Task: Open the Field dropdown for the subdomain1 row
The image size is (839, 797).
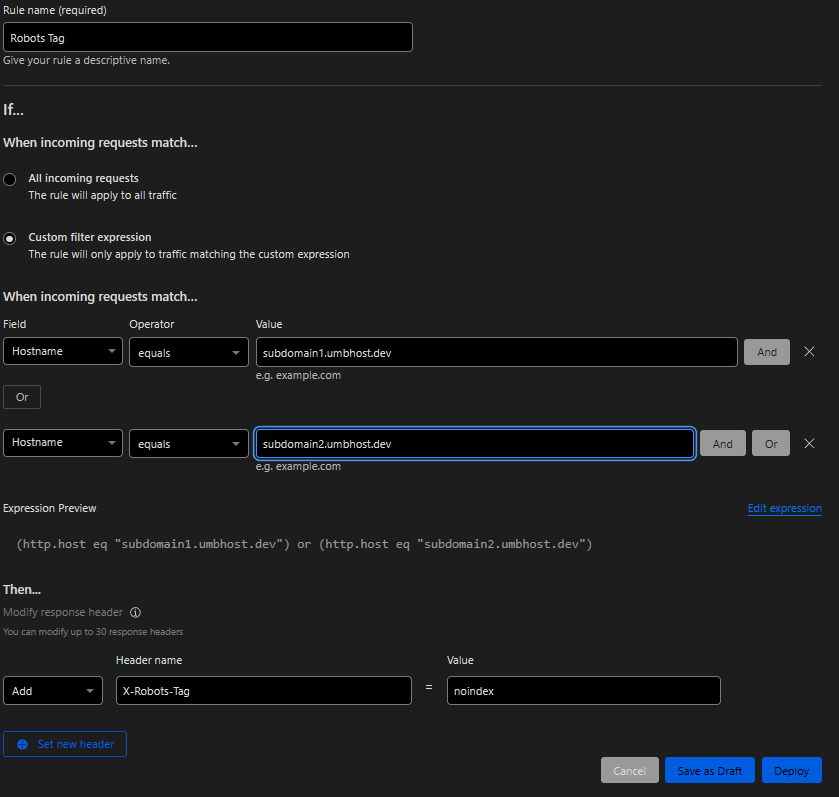Action: pos(63,351)
